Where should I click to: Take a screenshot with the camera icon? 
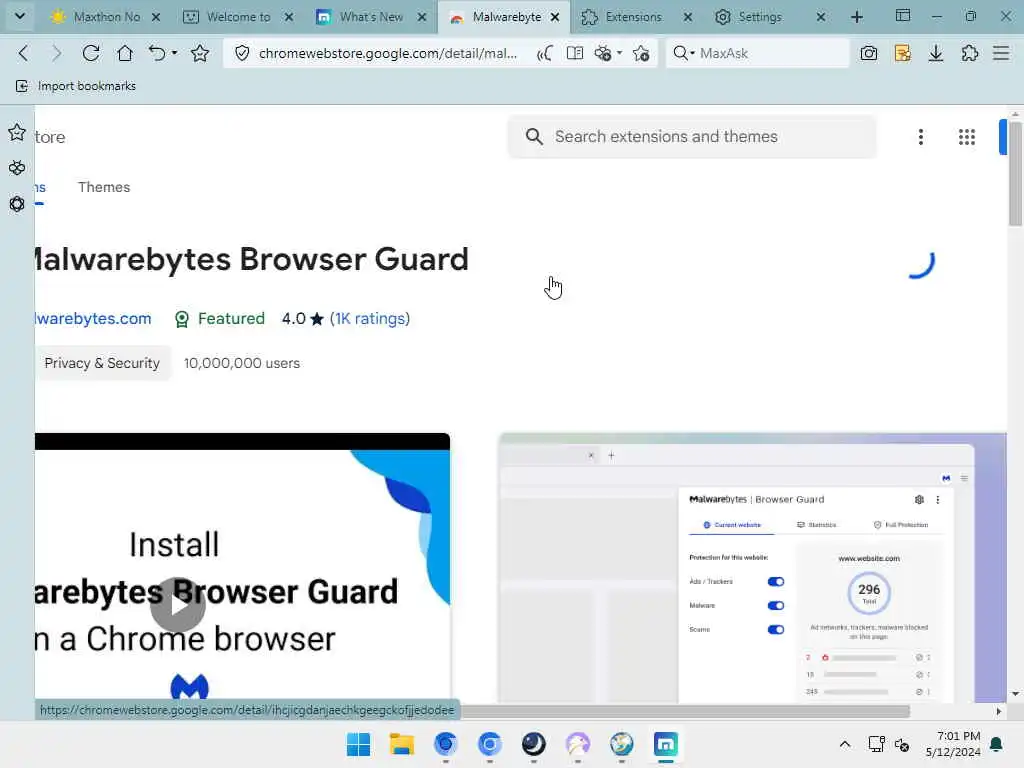(869, 53)
